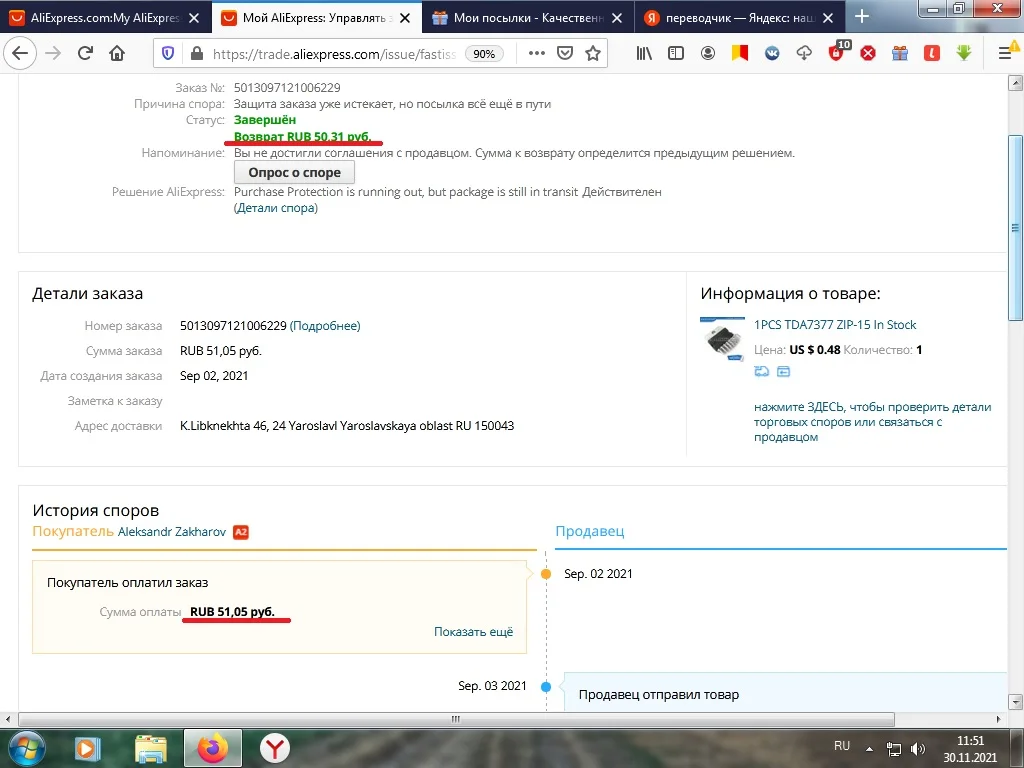The image size is (1024, 768).
Task: Open the page actions three-dot menu
Action: pyautogui.click(x=536, y=54)
